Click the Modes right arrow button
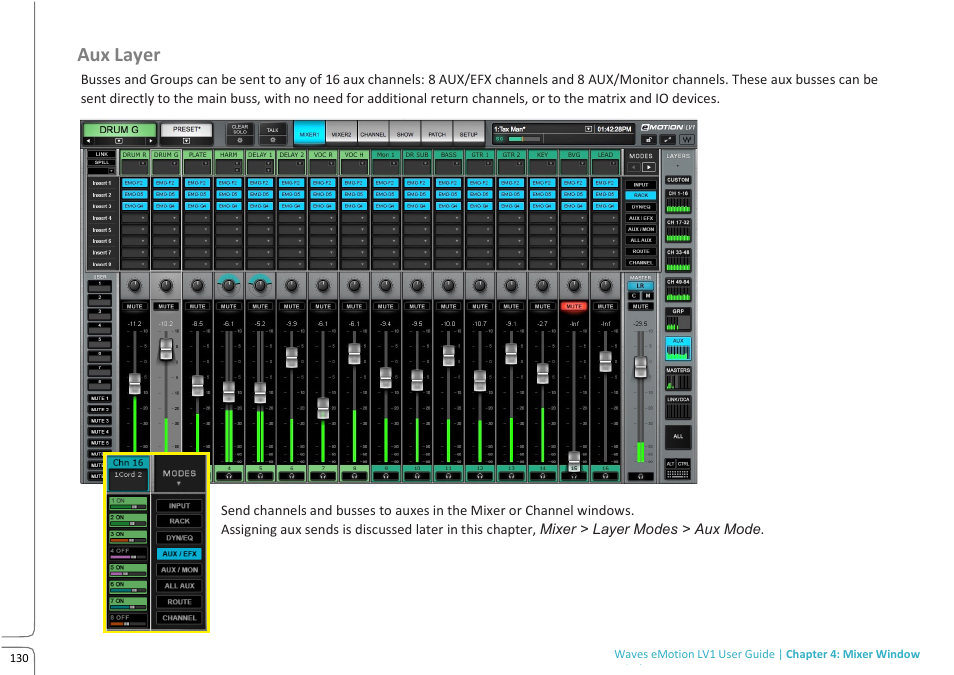 point(649,167)
